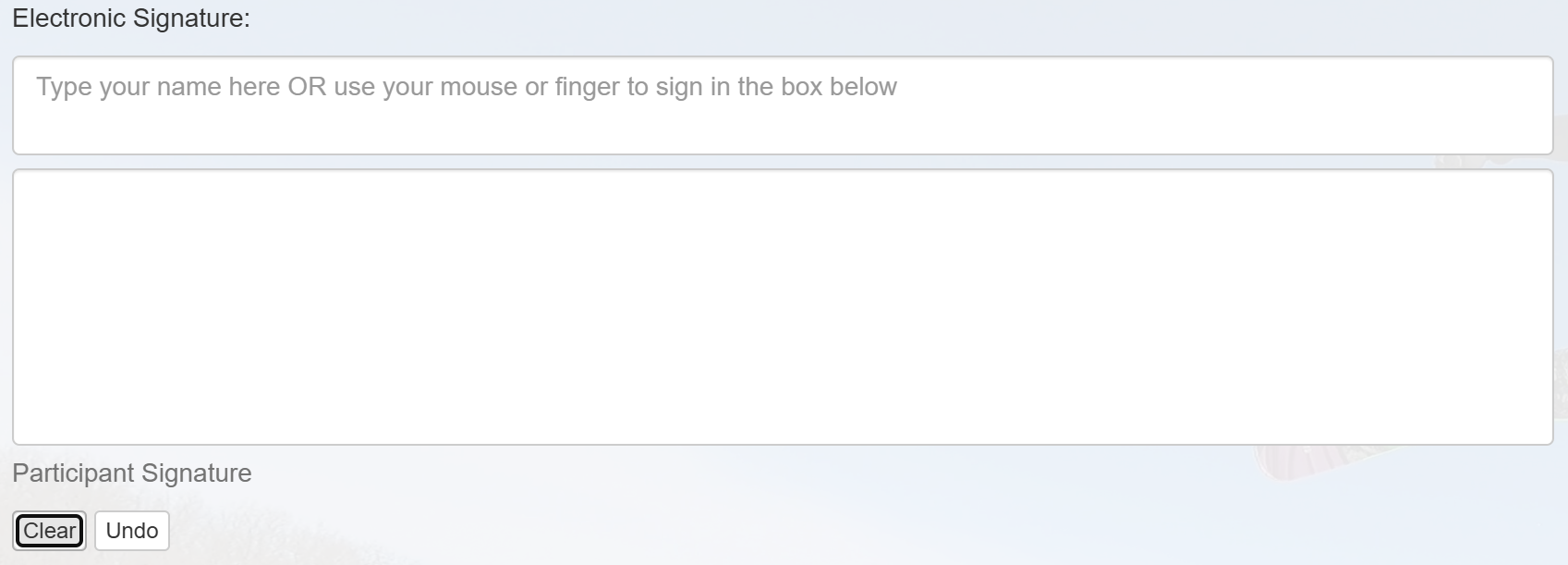
Task: Choose Clear to wipe the drawn signature
Action: click(50, 531)
